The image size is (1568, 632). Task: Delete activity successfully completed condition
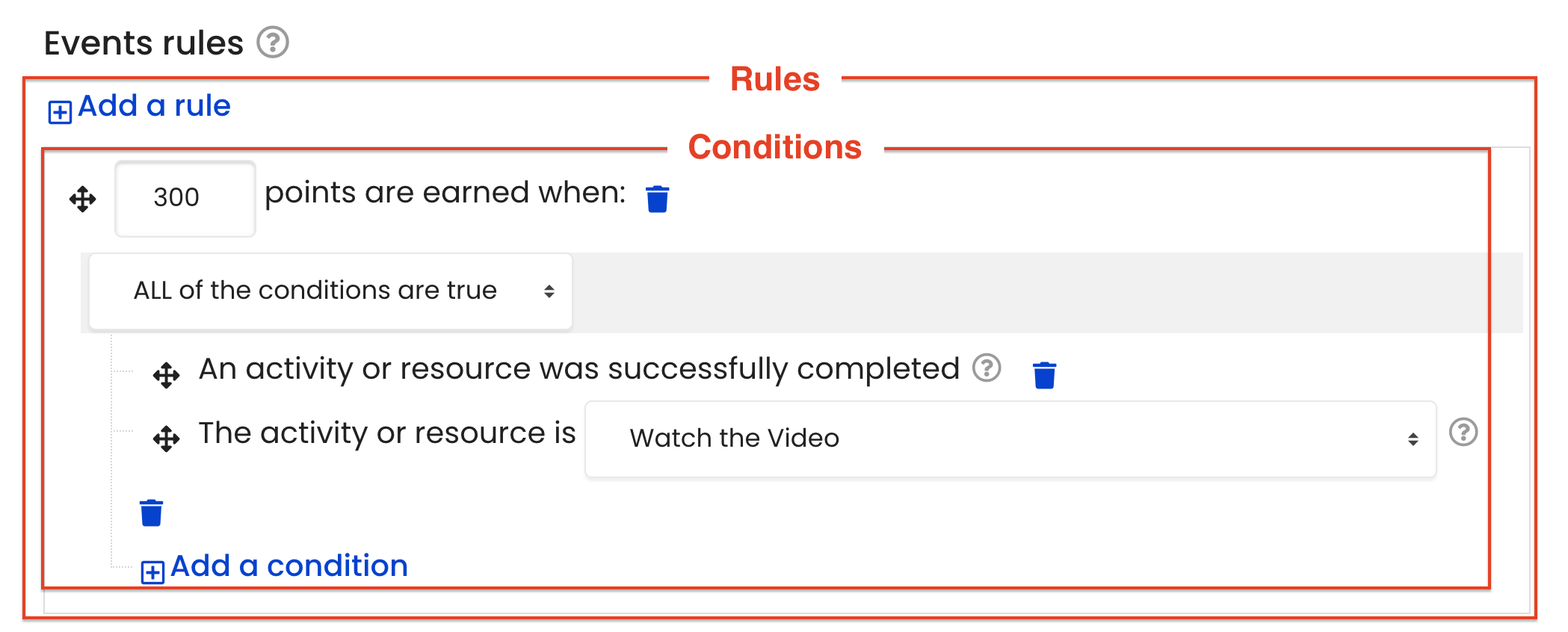[x=1045, y=375]
